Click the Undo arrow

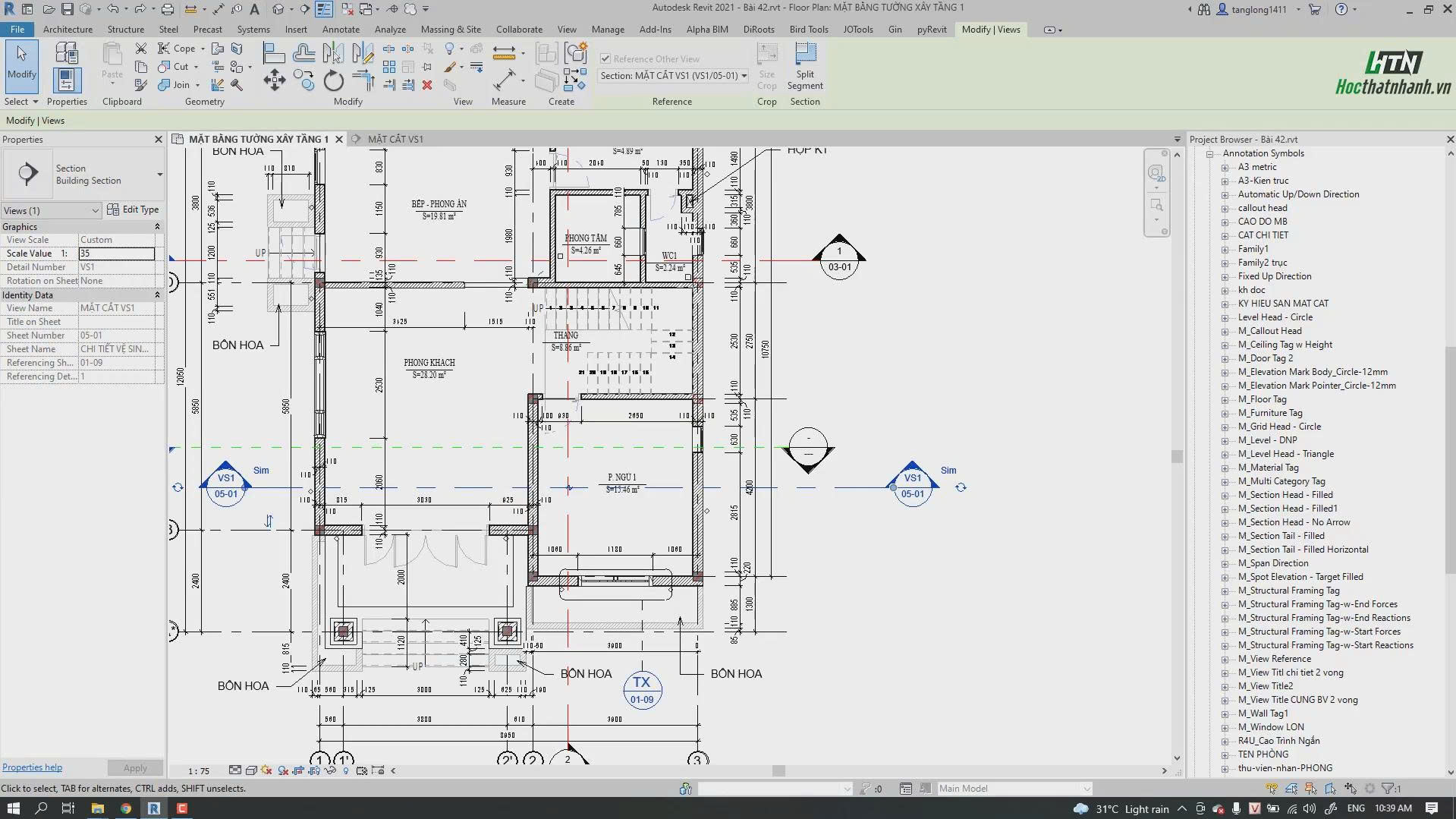(x=112, y=9)
